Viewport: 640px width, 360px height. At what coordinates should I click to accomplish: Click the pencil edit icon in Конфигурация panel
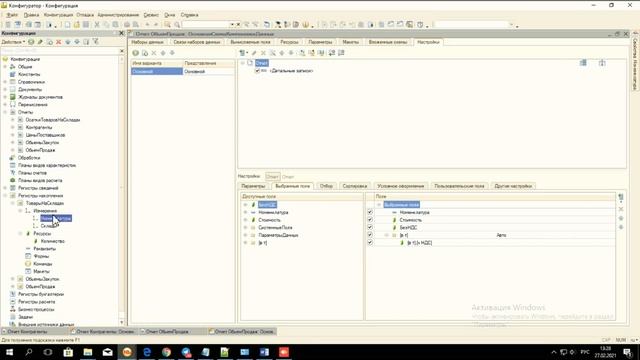[40, 42]
